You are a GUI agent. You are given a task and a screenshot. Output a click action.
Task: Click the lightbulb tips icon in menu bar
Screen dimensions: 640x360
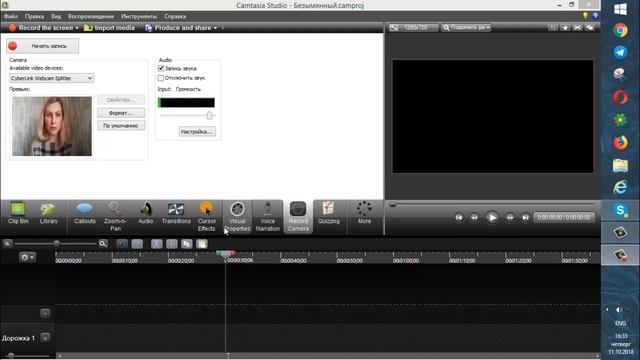pos(585,16)
